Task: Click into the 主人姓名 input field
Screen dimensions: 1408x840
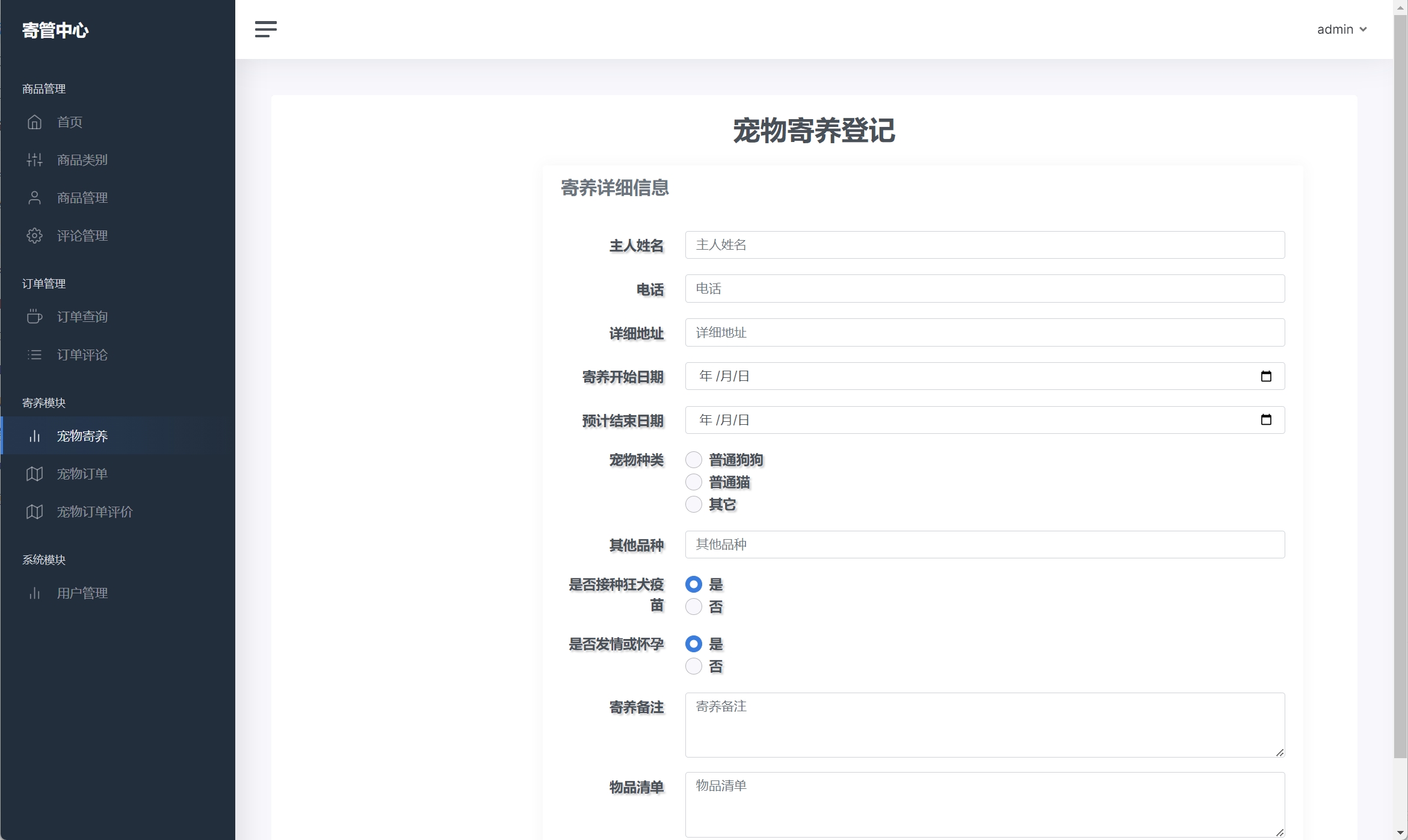Action: click(x=984, y=245)
